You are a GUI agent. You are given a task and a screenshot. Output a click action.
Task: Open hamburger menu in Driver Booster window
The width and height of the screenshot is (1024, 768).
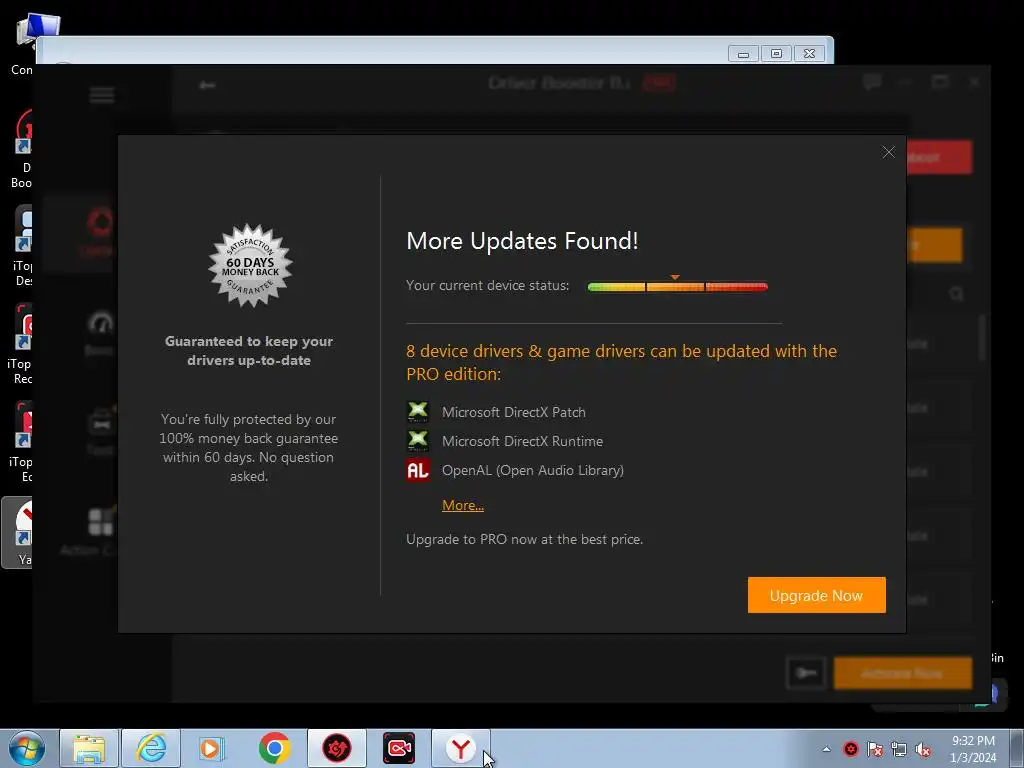pos(102,95)
